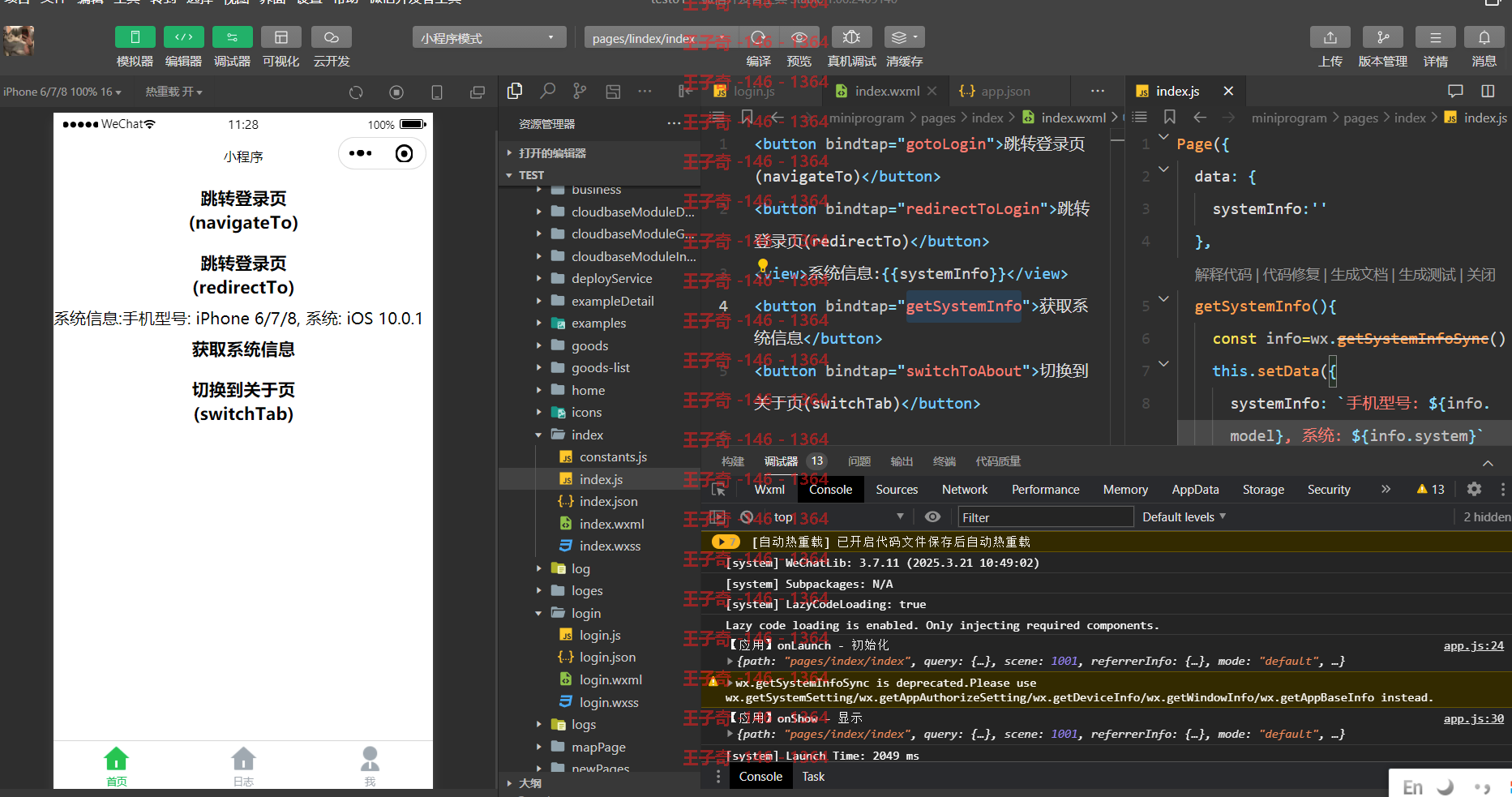The image size is (1512, 797).
Task: Click the preview (预览) eye icon
Action: coord(799,37)
